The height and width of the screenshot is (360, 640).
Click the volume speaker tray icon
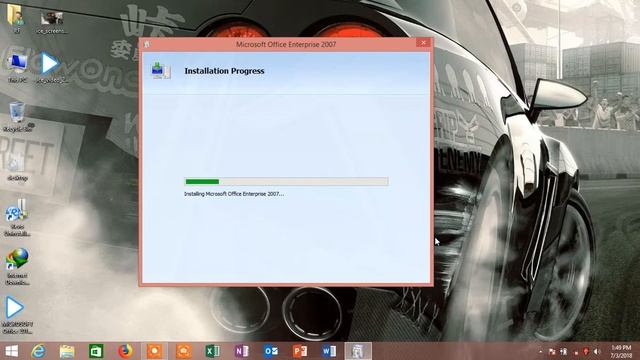(597, 351)
